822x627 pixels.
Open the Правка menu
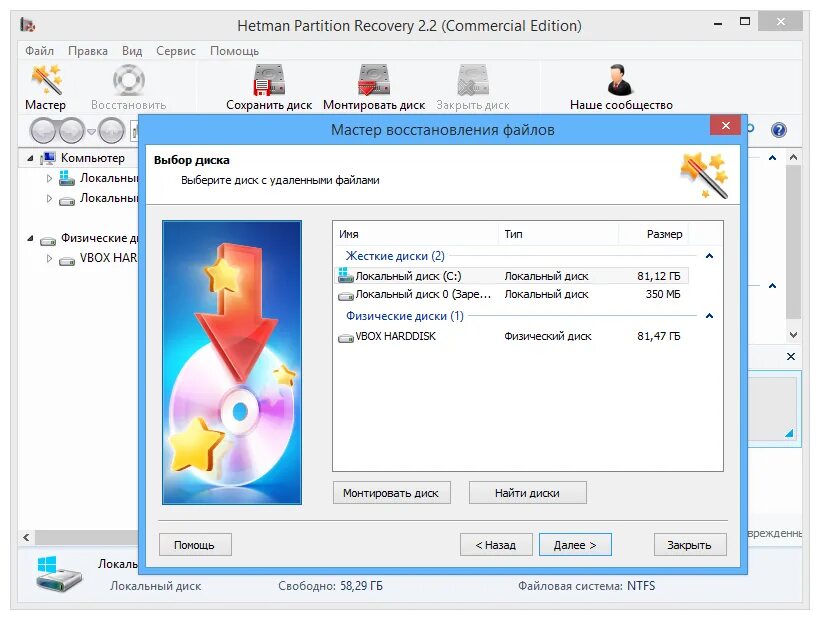(88, 51)
